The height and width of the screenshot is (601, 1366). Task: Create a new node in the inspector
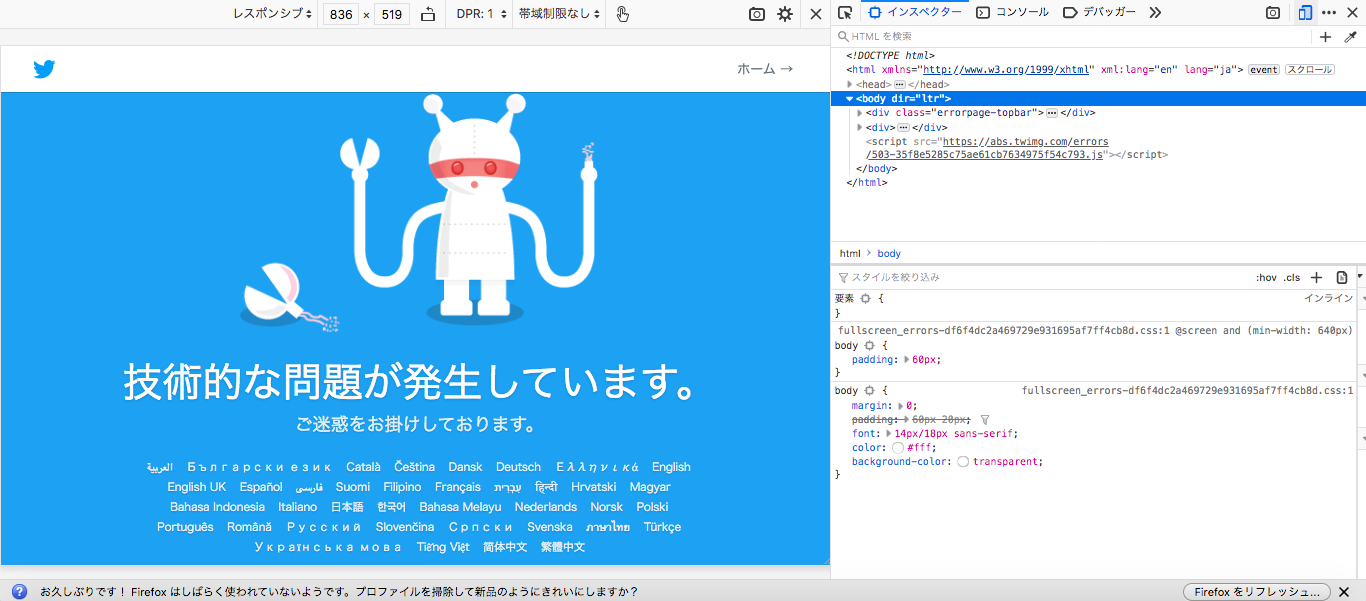coord(1325,37)
